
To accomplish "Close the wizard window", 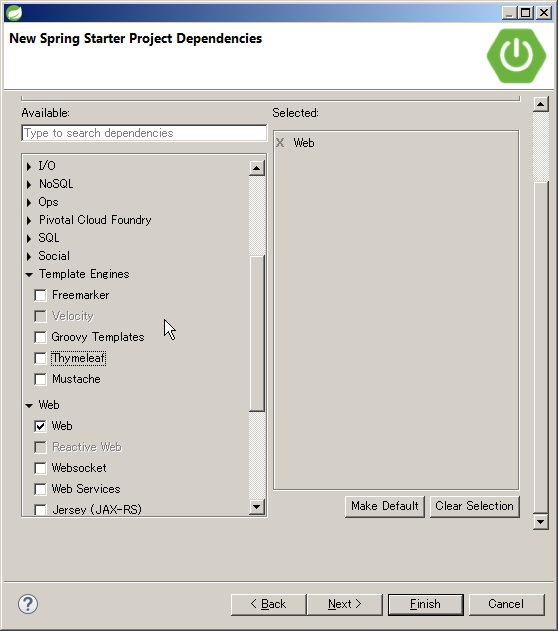I will pyautogui.click(x=544, y=13).
